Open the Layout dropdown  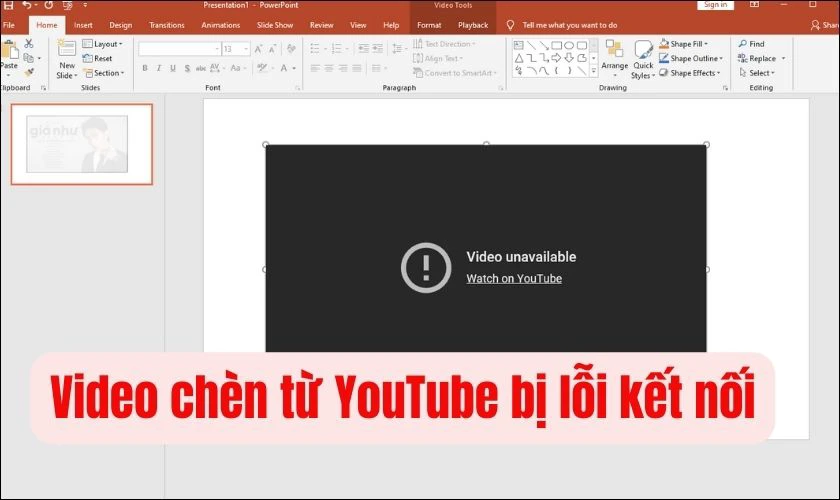(x=103, y=44)
